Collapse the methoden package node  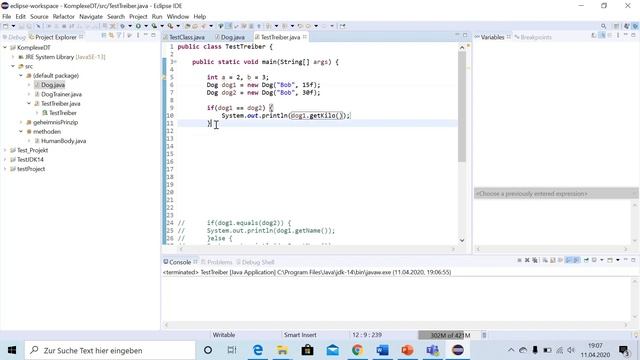click(21, 131)
